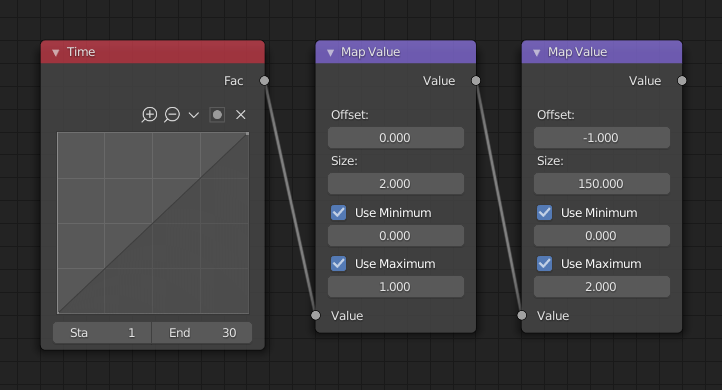The width and height of the screenshot is (722, 390).
Task: Select the first Map Value node header
Action: click(x=396, y=52)
